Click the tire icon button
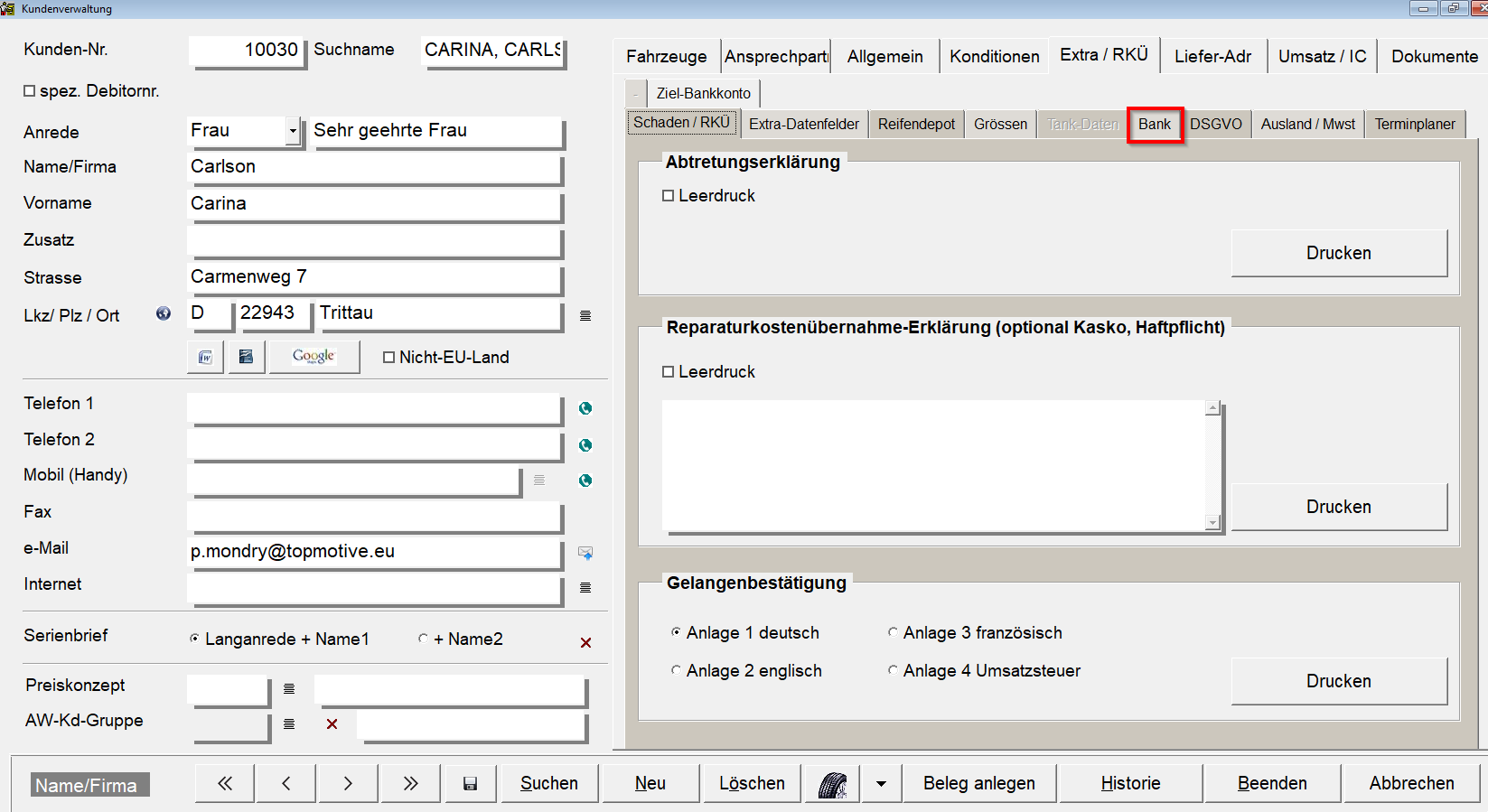The height and width of the screenshot is (812, 1488). [832, 783]
